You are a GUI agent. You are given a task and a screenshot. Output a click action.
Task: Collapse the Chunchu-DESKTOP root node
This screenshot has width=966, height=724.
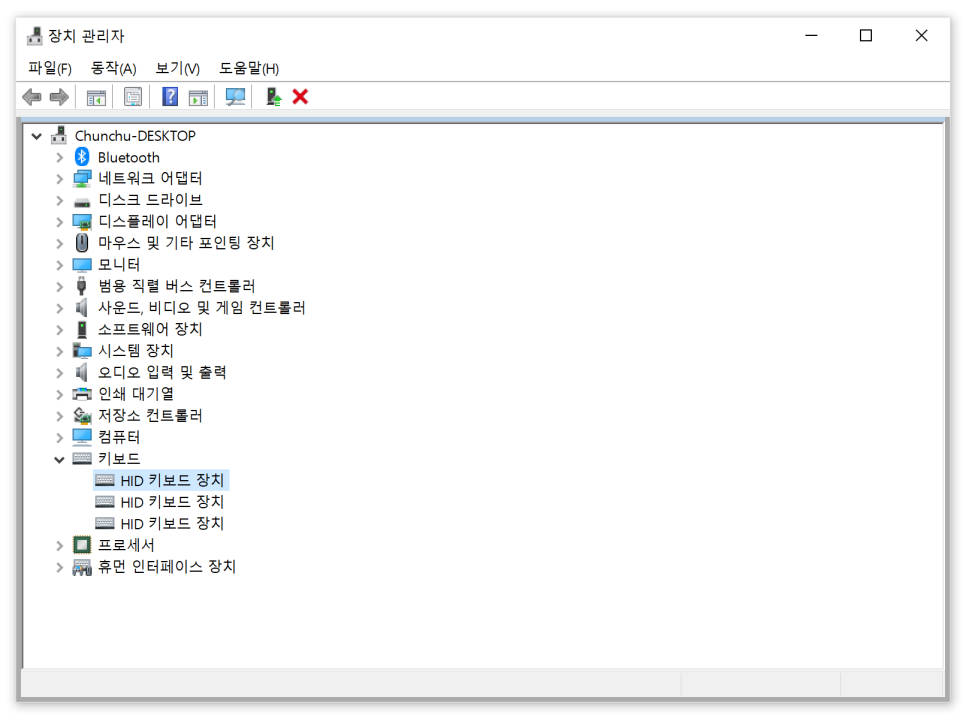[37, 136]
